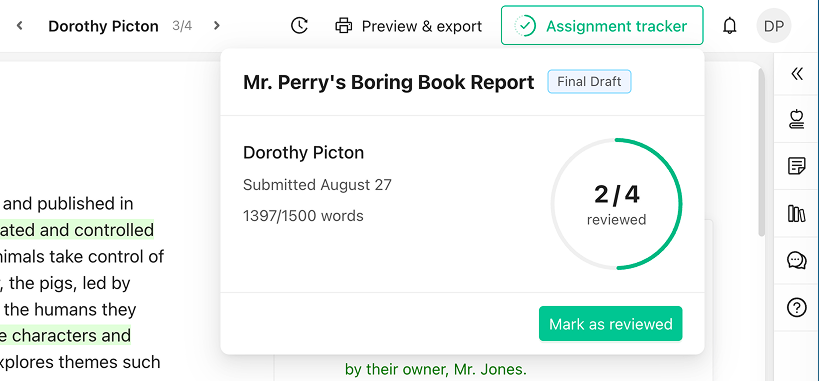Go to next student with right chevron
The width and height of the screenshot is (819, 381).
(217, 25)
